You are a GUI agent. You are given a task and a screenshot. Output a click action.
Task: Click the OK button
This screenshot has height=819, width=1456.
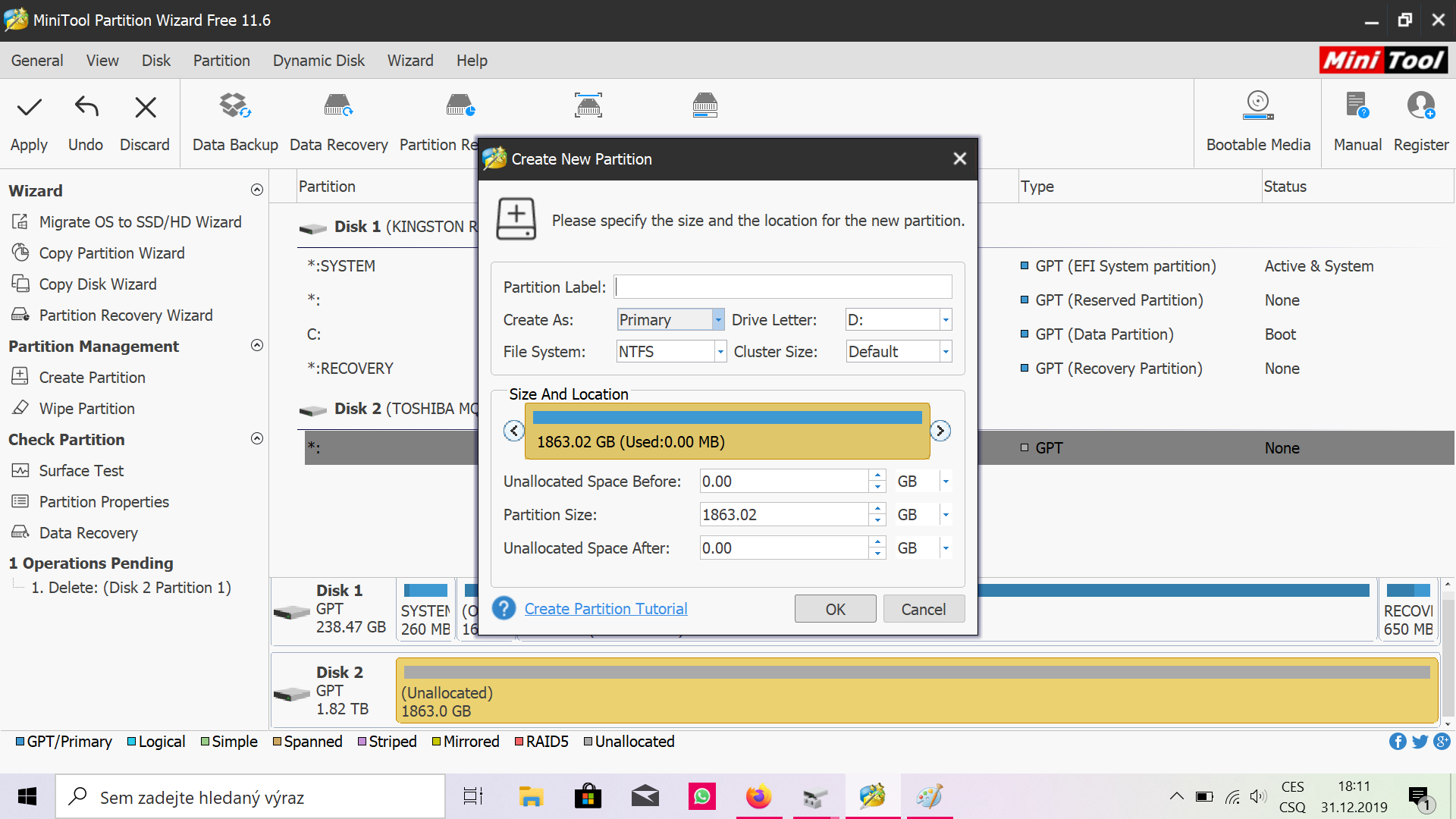pyautogui.click(x=835, y=609)
